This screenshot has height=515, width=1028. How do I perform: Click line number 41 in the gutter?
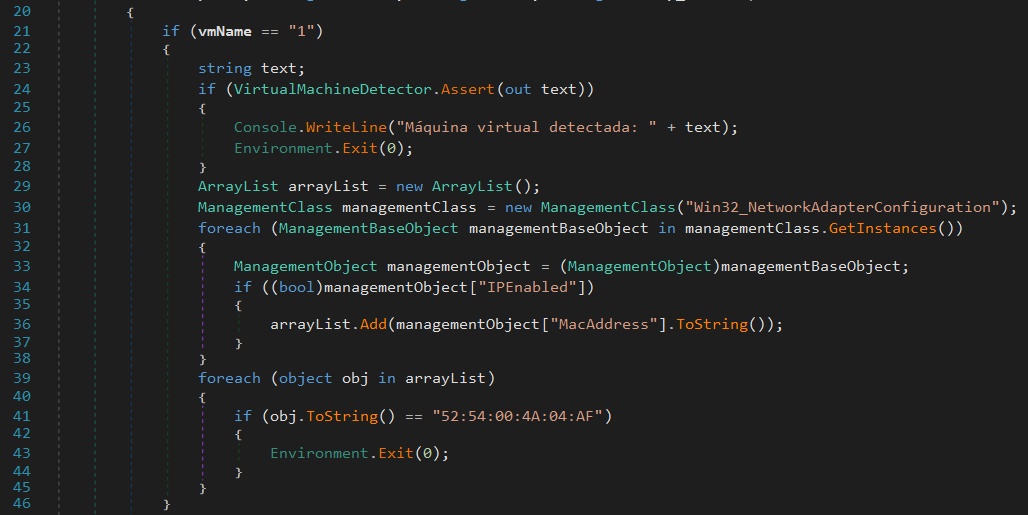[x=22, y=416]
